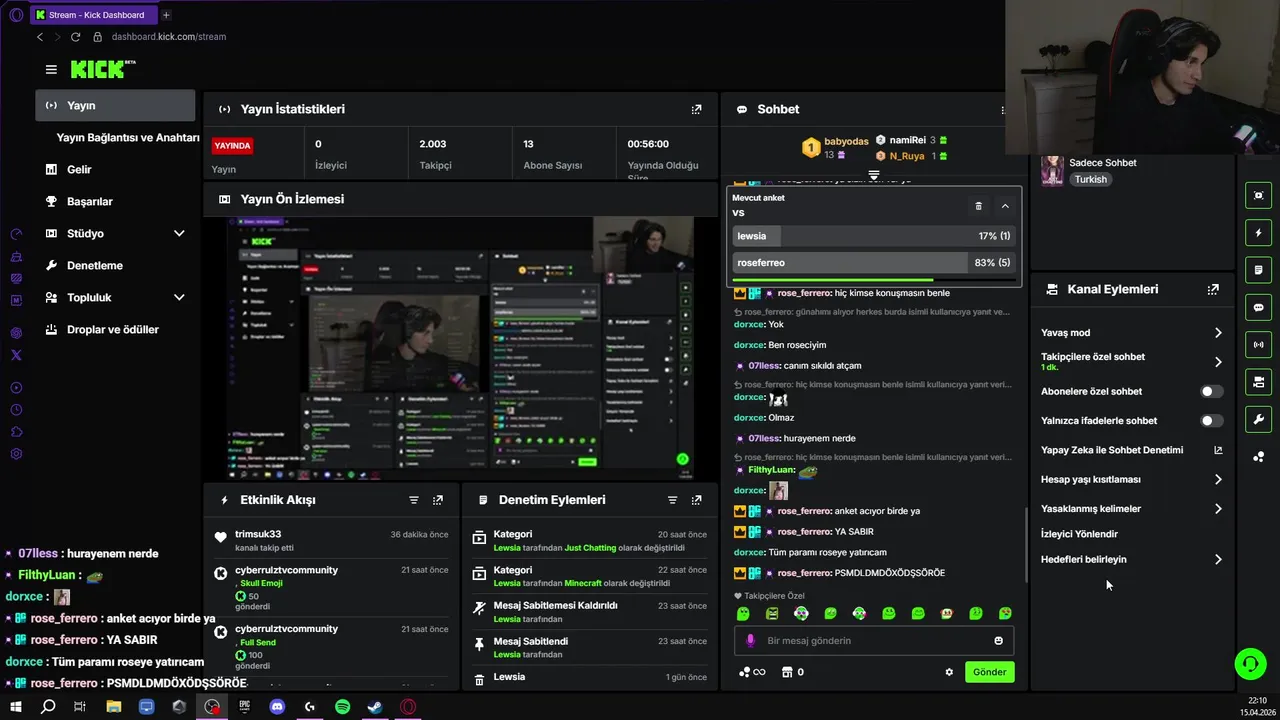Image resolution: width=1280 pixels, height=720 pixels.
Task: Insert the first green Kick emote
Action: pos(743,613)
